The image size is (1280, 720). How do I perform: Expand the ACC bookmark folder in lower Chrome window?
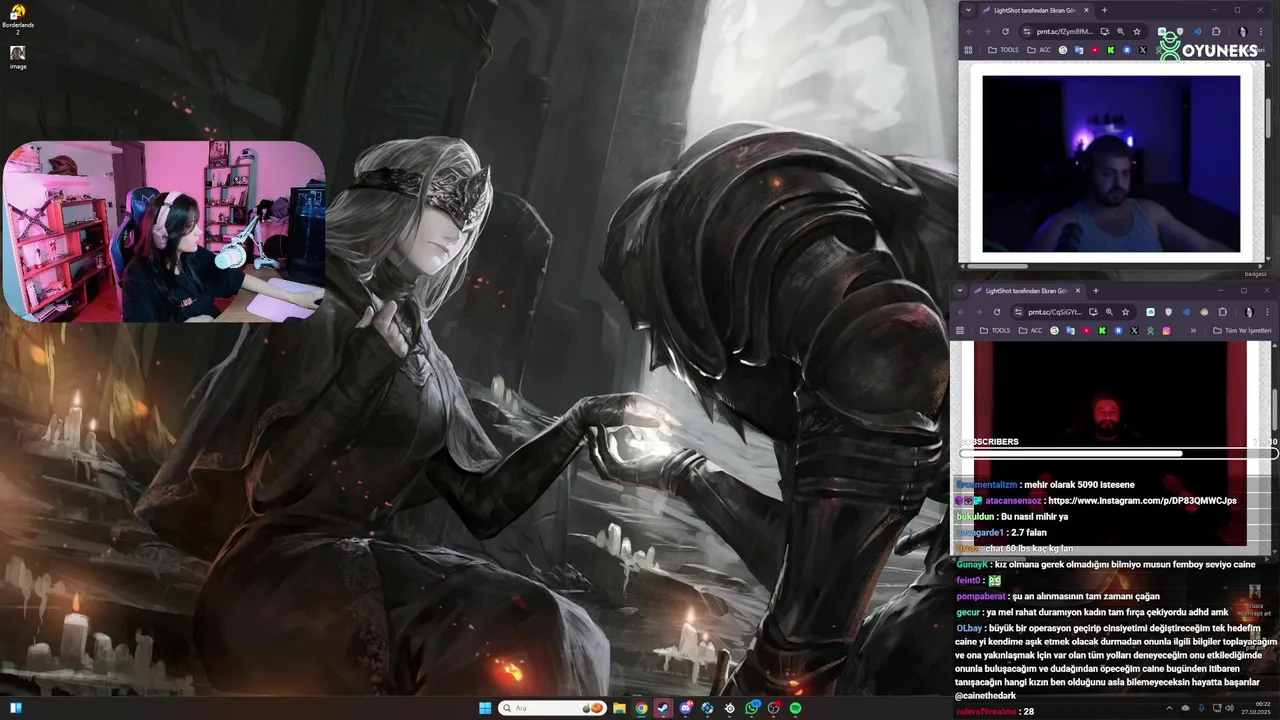click(x=1030, y=331)
